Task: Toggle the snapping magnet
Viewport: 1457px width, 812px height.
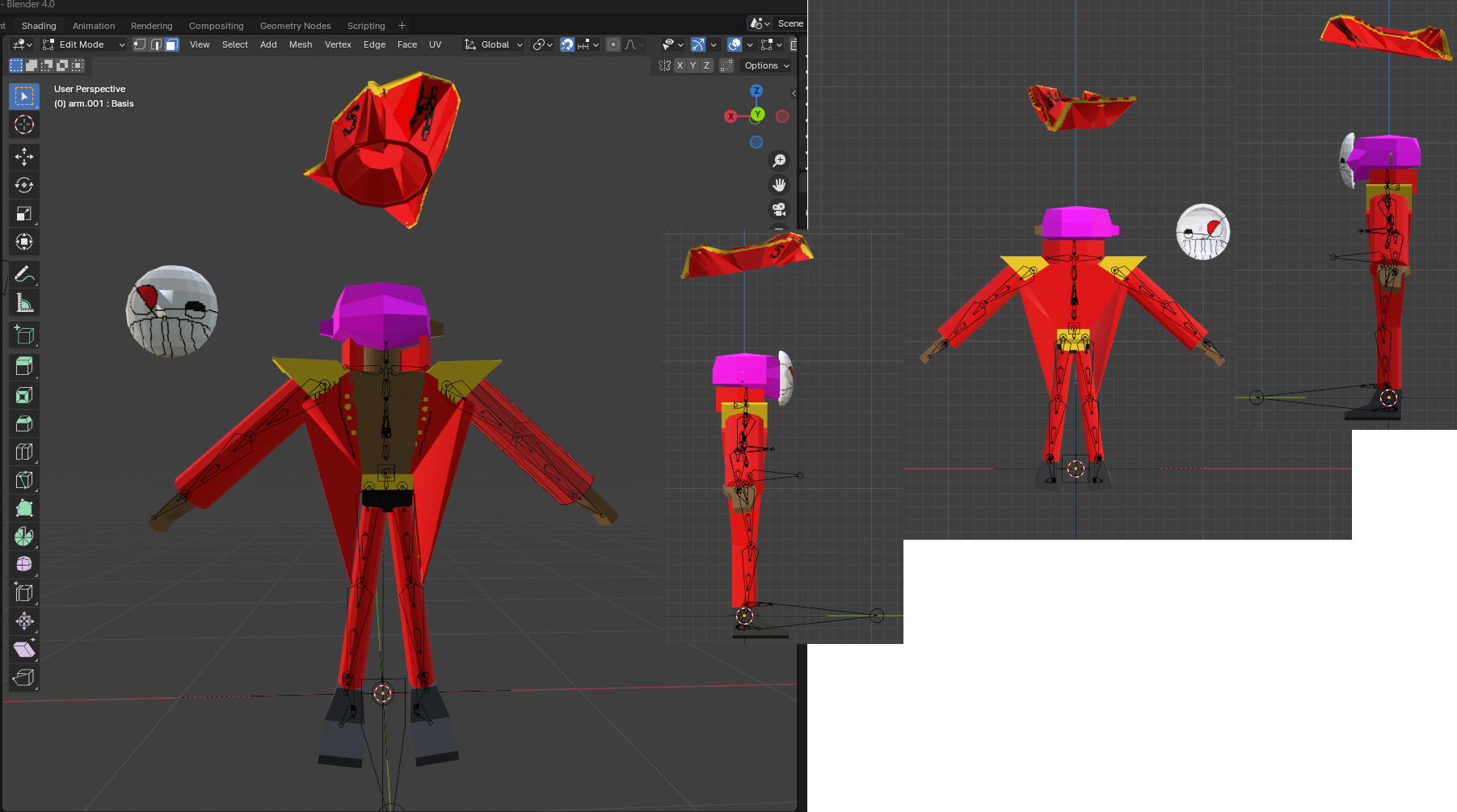Action: click(567, 44)
